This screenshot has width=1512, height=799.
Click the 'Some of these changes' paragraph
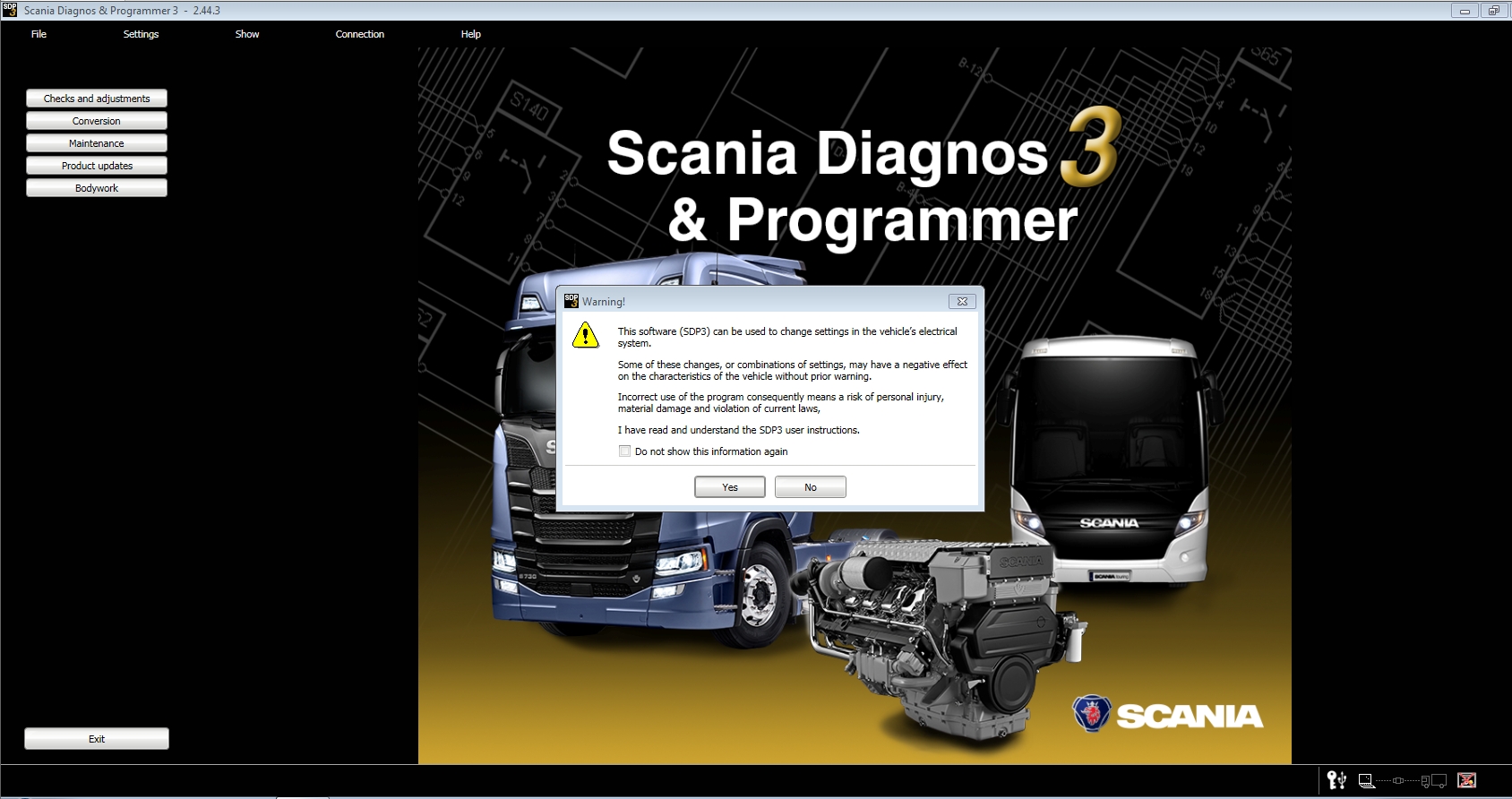(793, 371)
